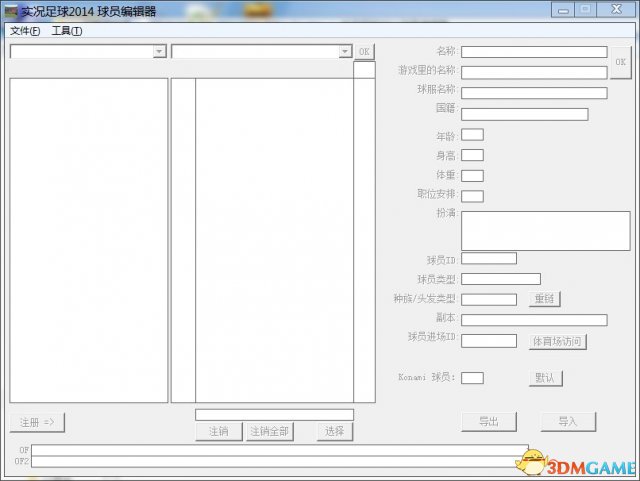Click the 注销全部 button
Viewport: 640px width, 481px height.
coord(270,431)
